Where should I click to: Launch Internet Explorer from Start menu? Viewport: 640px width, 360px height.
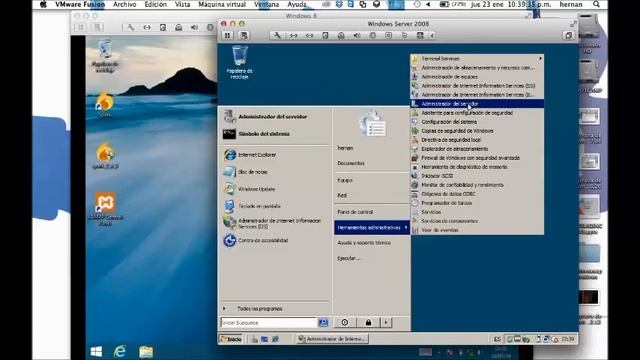[276, 155]
